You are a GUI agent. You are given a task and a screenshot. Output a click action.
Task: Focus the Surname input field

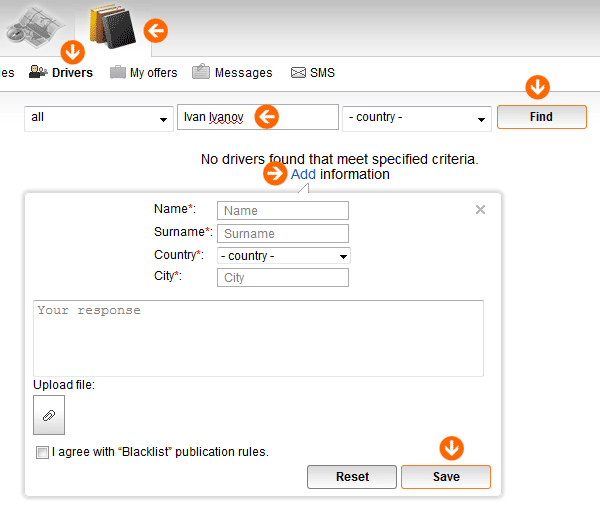[x=282, y=233]
